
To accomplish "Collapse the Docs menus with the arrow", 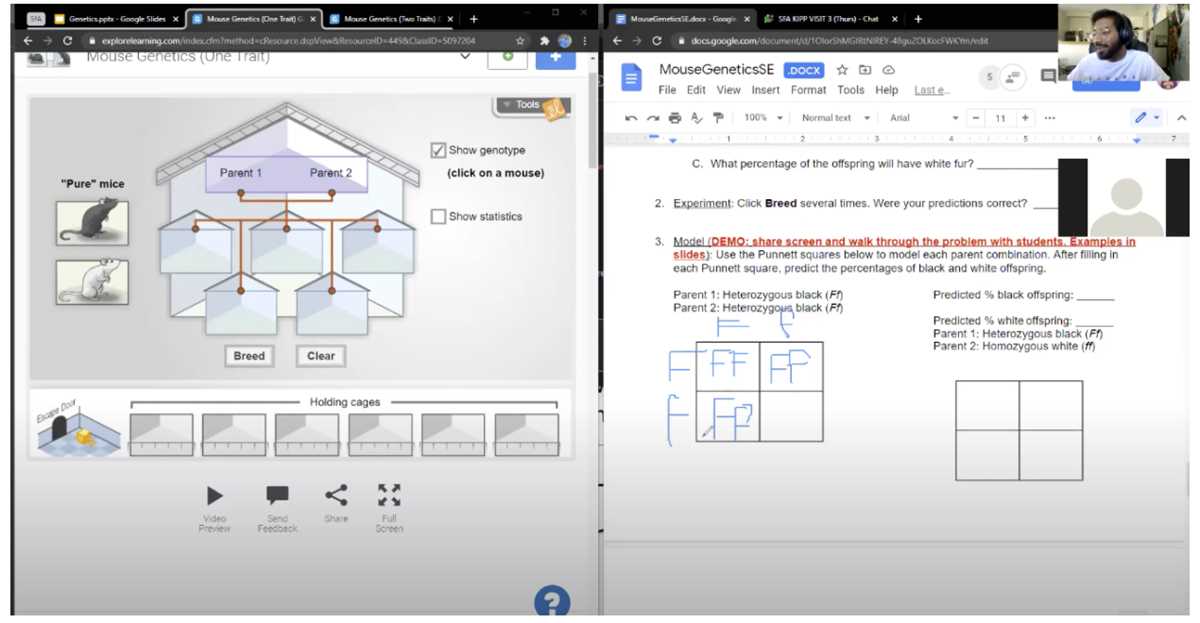I will click(1183, 118).
